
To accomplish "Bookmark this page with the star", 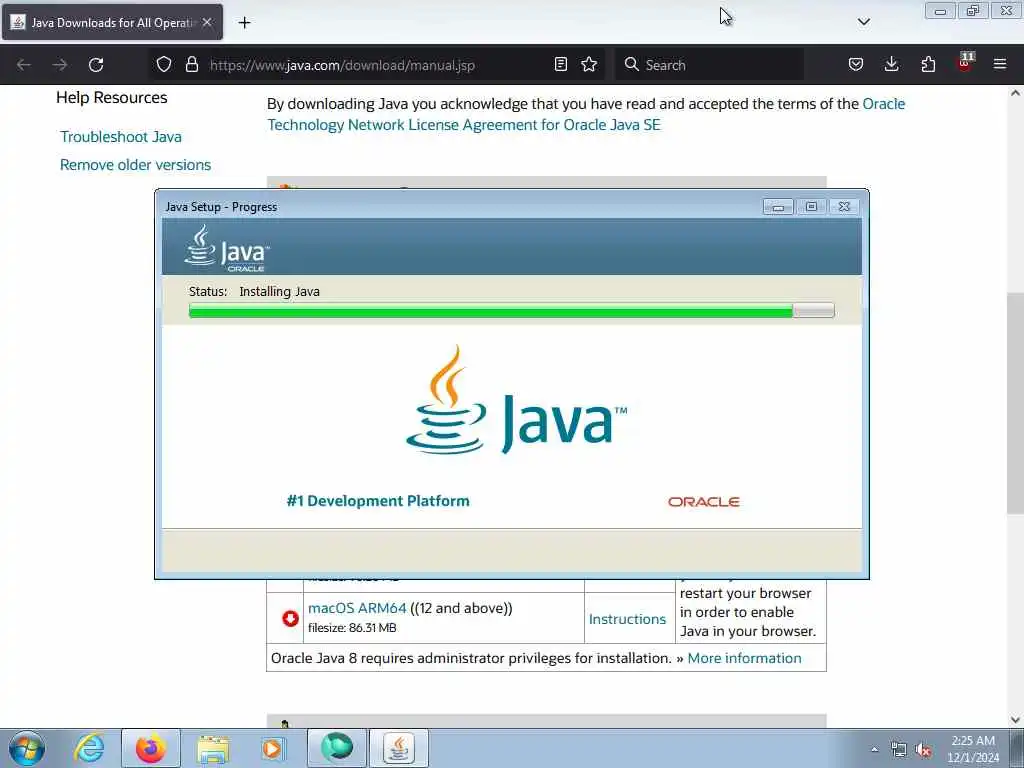I will (x=589, y=65).
